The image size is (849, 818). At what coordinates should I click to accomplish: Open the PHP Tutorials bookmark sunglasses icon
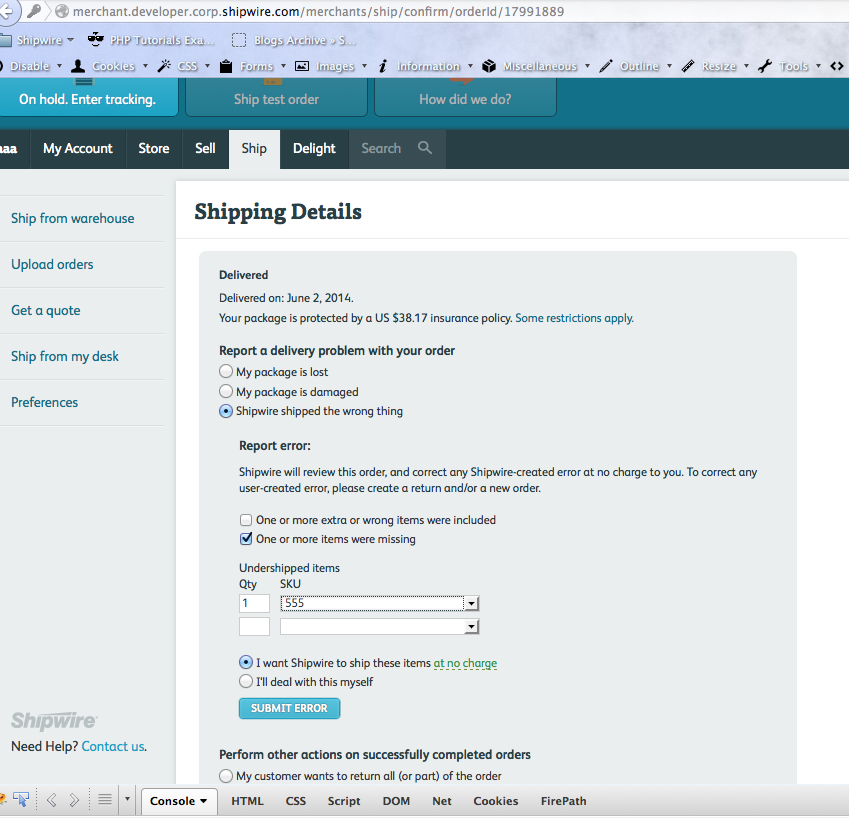click(96, 40)
